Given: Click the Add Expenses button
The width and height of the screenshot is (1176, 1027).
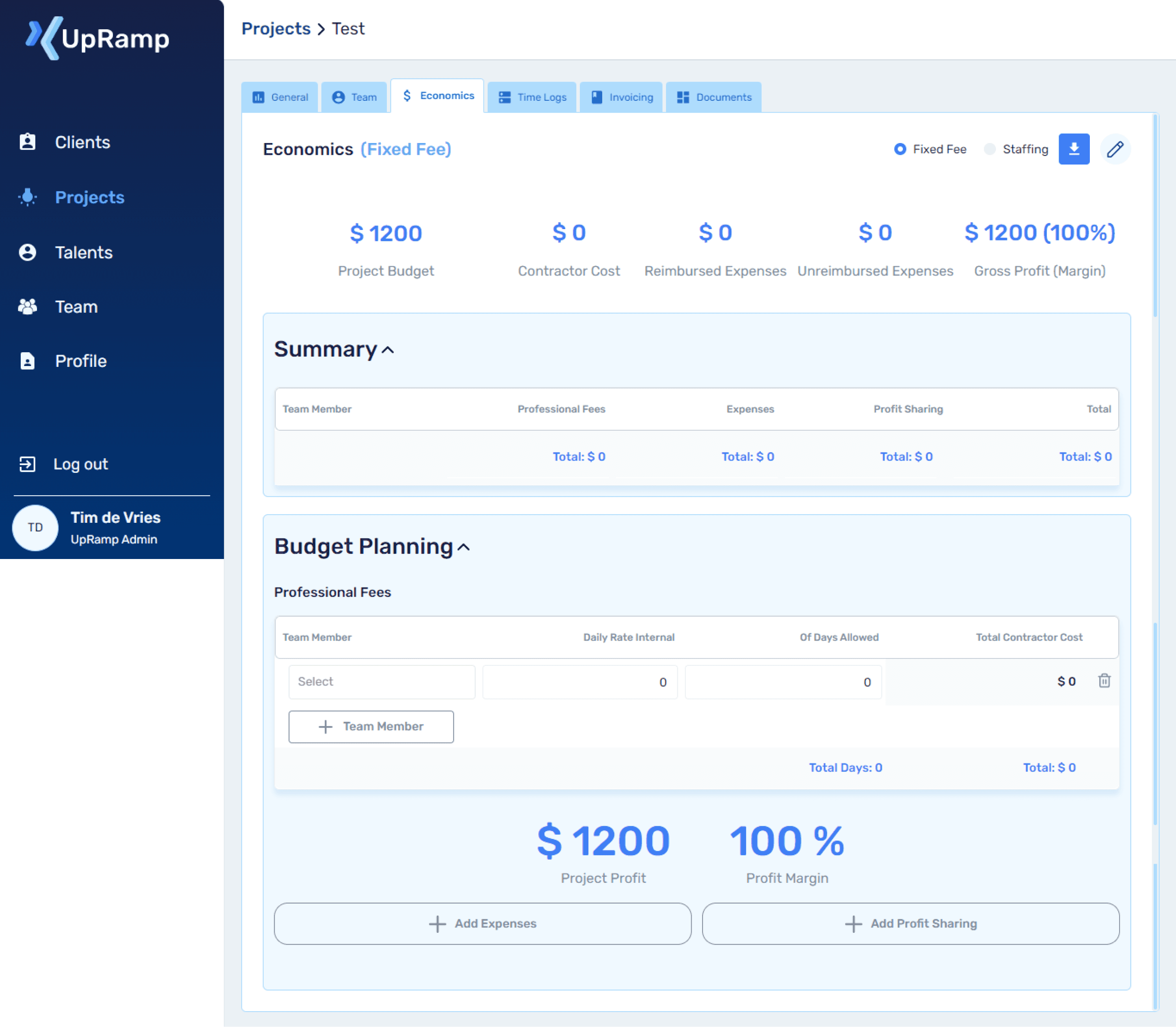Looking at the screenshot, I should point(482,923).
